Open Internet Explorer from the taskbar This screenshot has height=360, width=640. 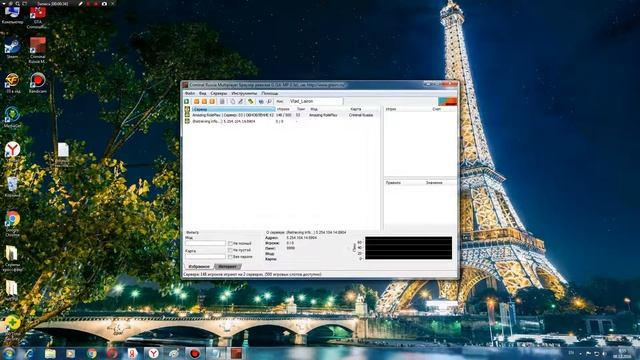pyautogui.click(x=29, y=353)
